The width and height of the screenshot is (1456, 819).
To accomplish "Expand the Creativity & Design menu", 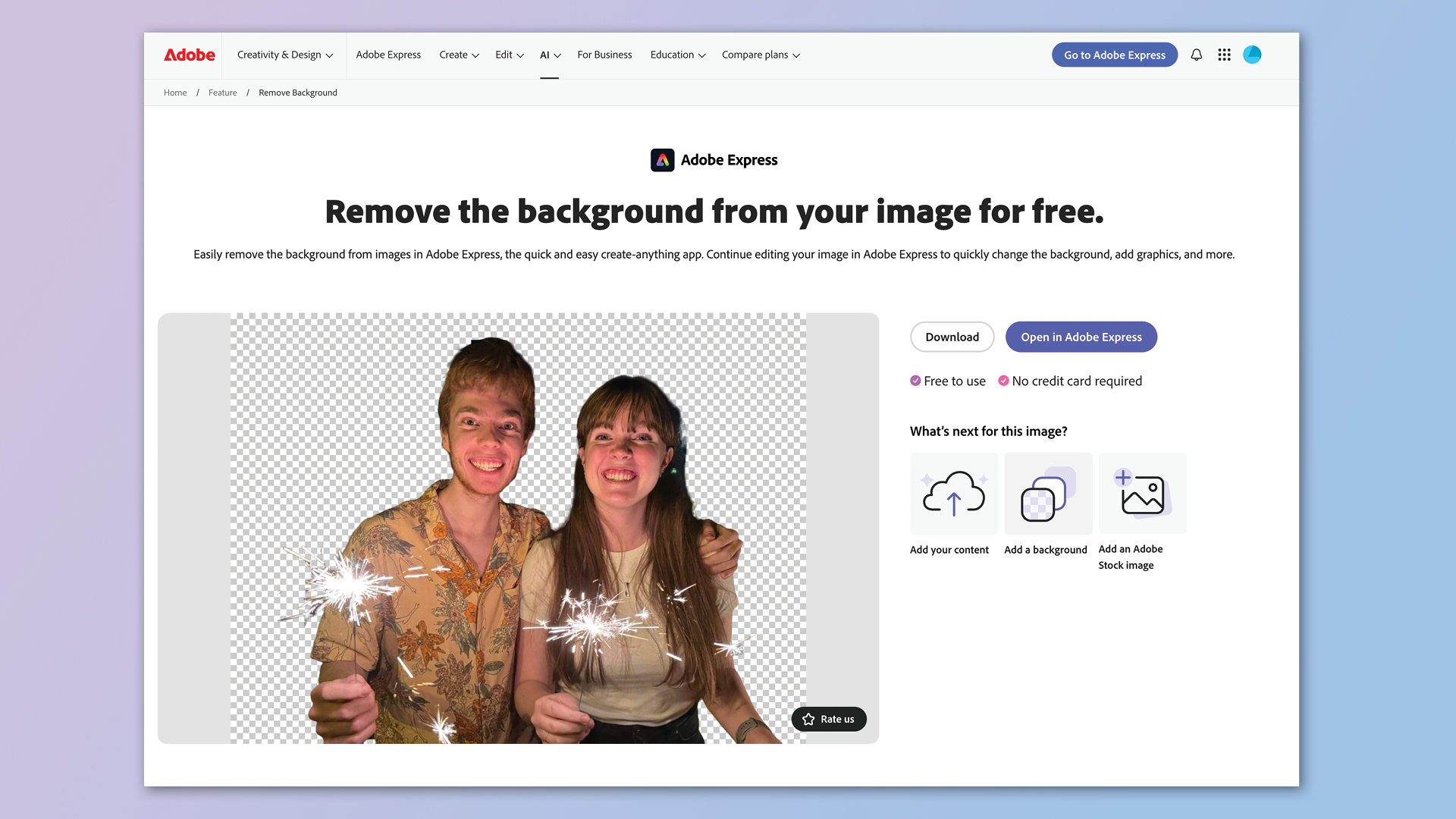I will click(x=284, y=55).
